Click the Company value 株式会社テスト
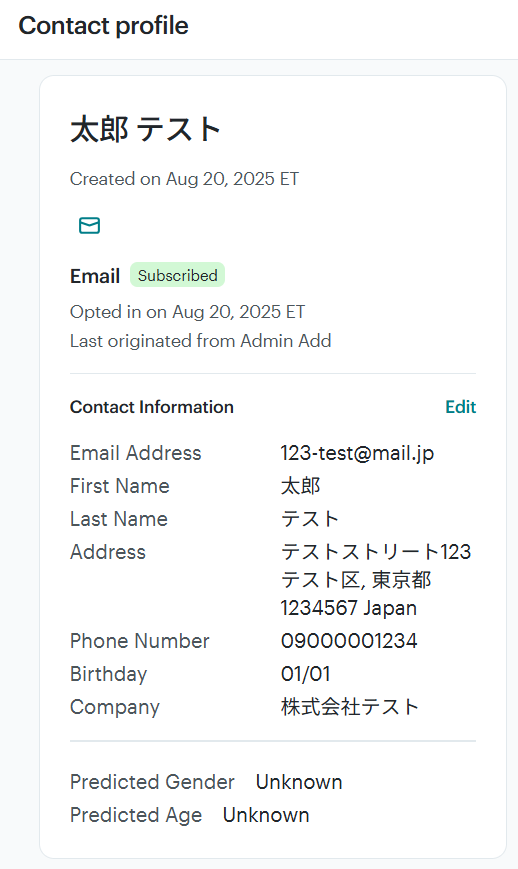Image resolution: width=518 pixels, height=869 pixels. (x=350, y=707)
